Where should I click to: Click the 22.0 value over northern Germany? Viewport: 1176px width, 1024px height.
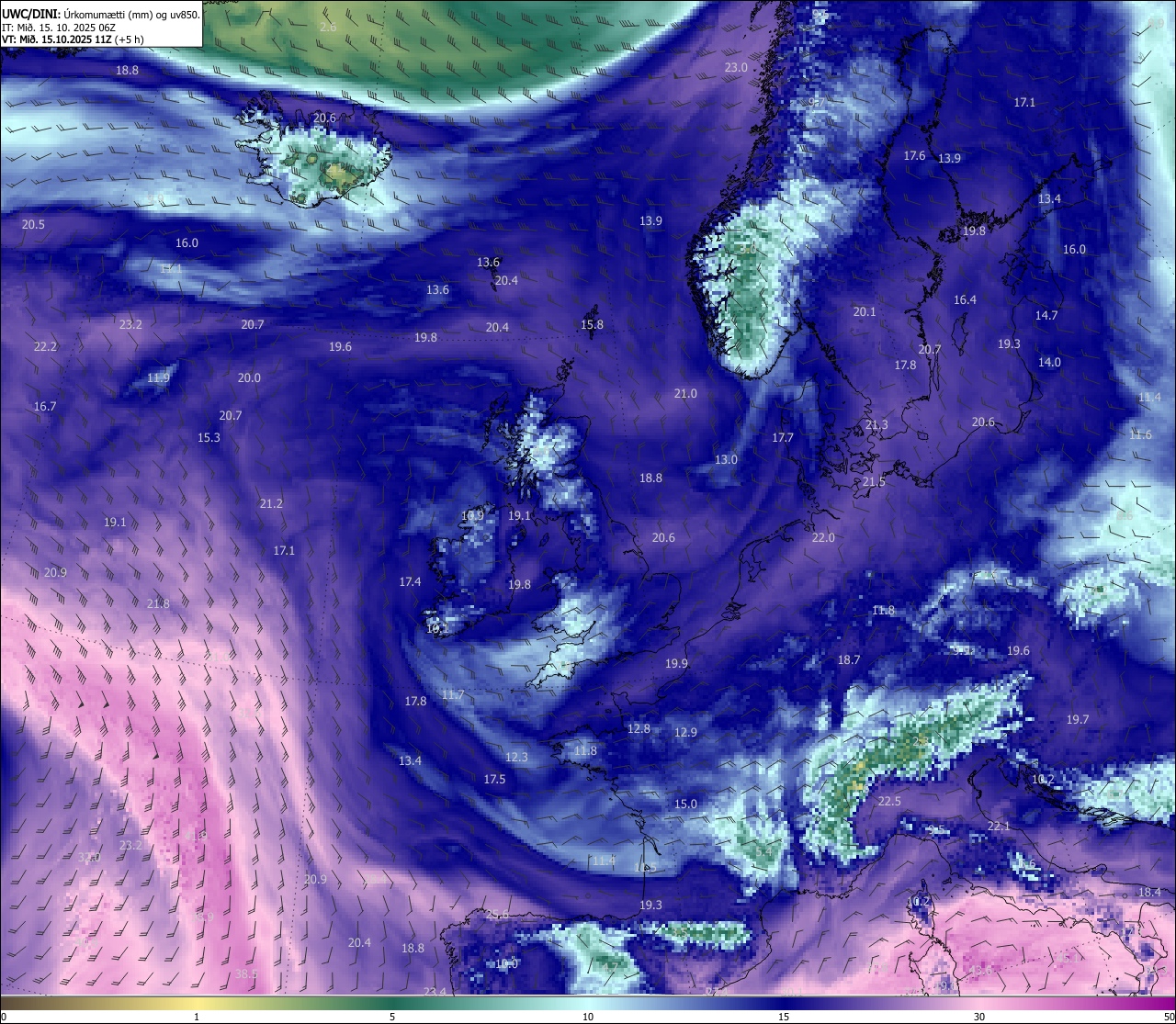click(823, 538)
